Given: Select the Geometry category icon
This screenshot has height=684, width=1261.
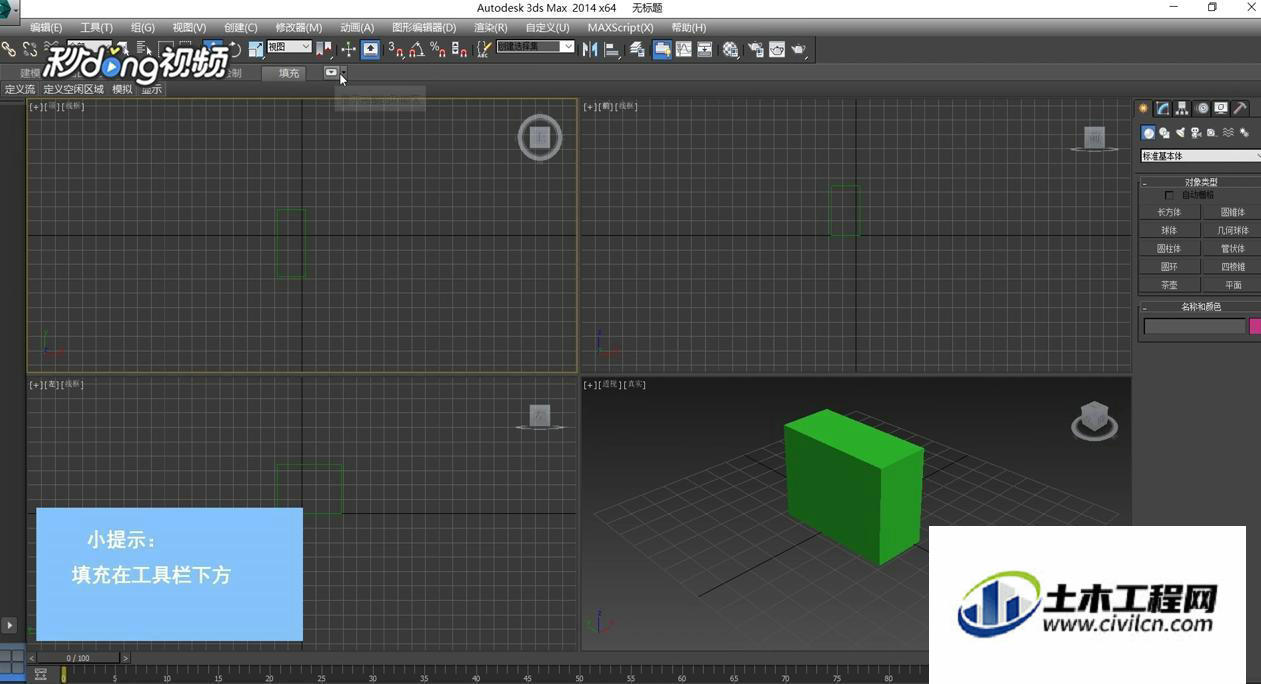Looking at the screenshot, I should pyautogui.click(x=1148, y=133).
